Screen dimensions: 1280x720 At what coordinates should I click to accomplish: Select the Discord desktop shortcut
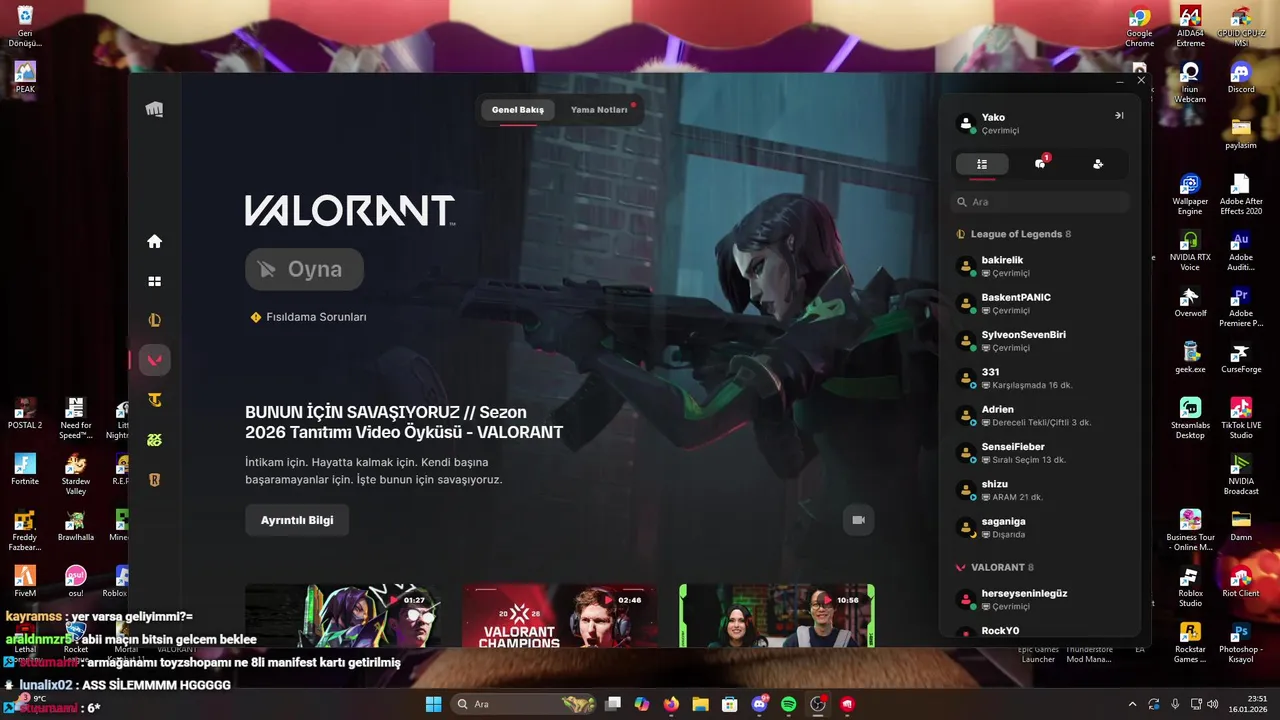coord(1241,79)
